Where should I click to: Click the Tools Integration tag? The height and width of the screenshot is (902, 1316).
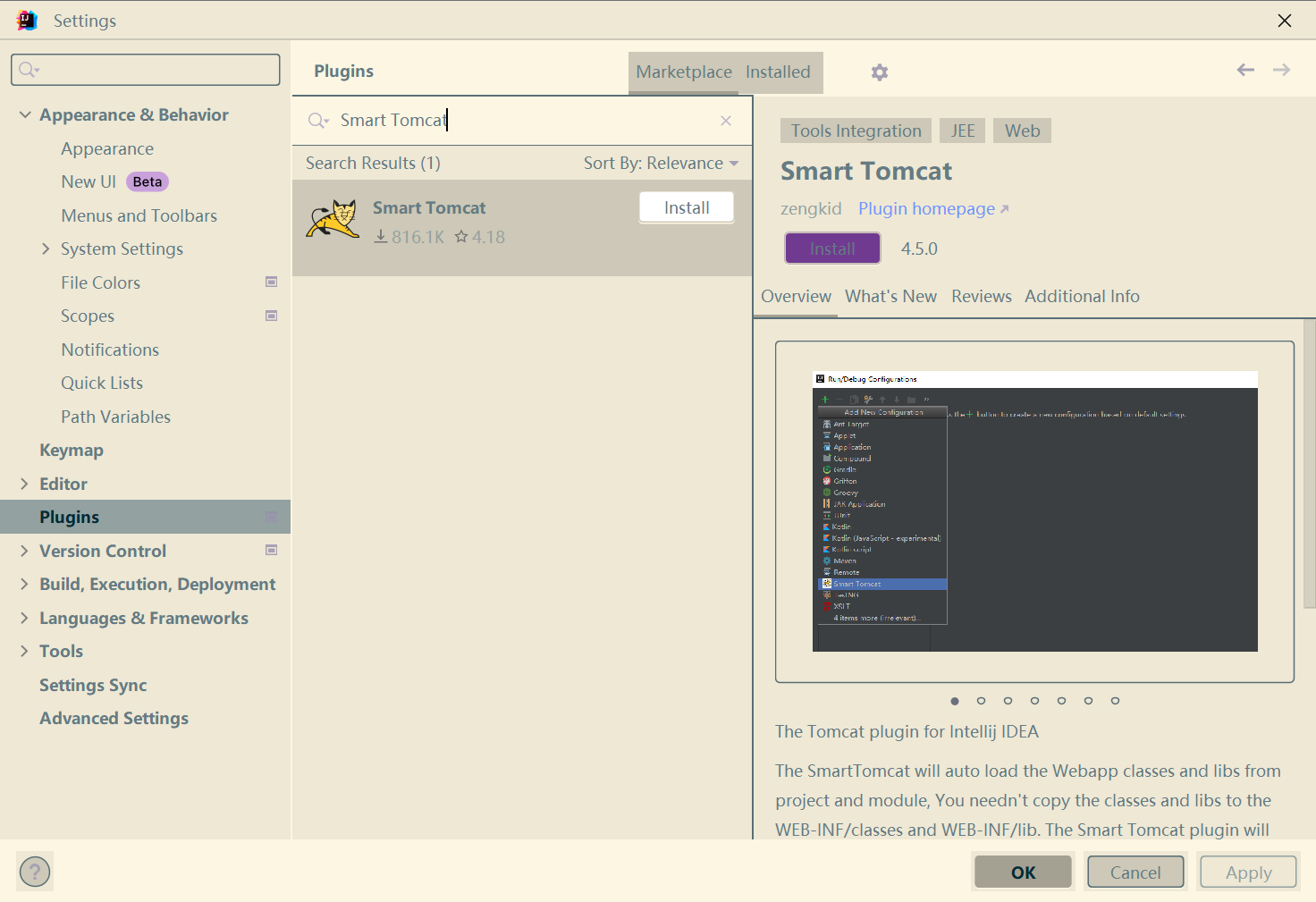point(856,131)
